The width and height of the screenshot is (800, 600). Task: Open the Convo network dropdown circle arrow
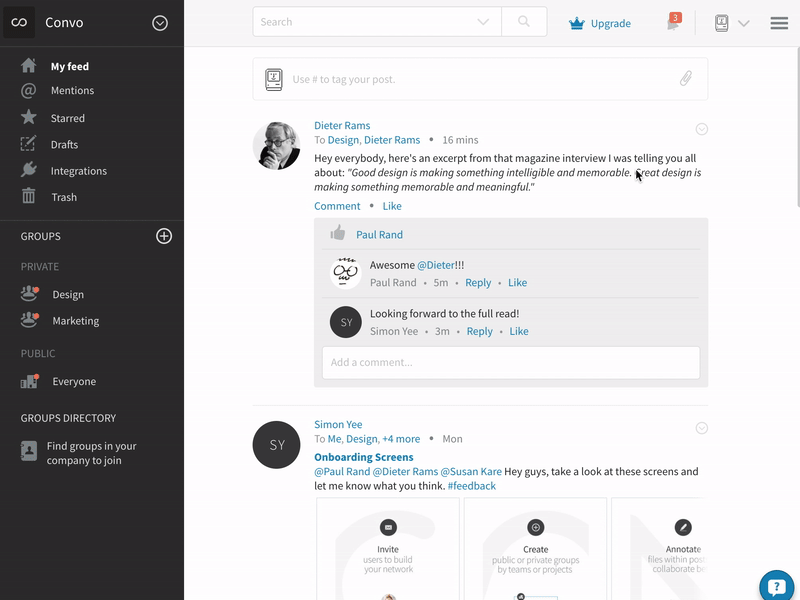tap(160, 23)
